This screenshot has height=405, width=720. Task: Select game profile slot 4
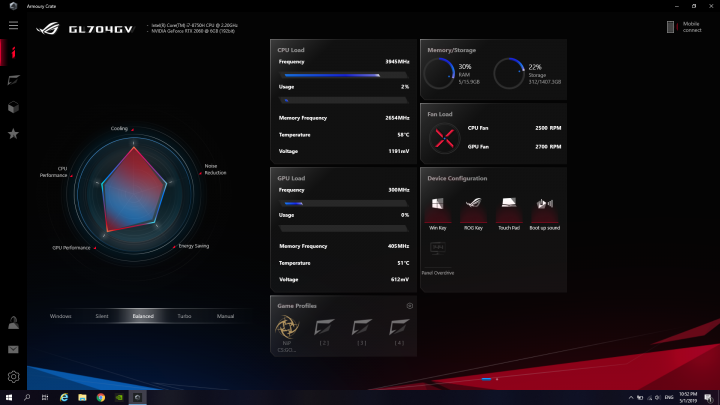pyautogui.click(x=399, y=332)
